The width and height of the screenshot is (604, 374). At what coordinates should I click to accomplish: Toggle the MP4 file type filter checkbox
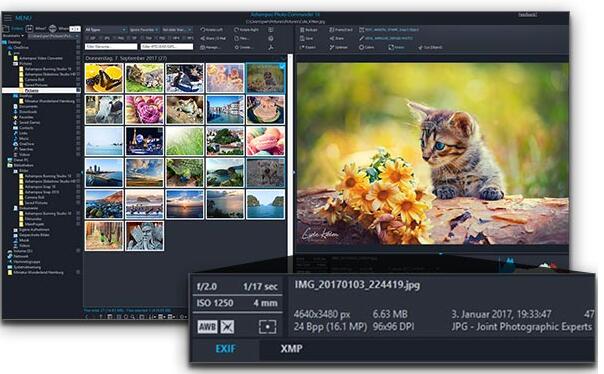[170, 38]
